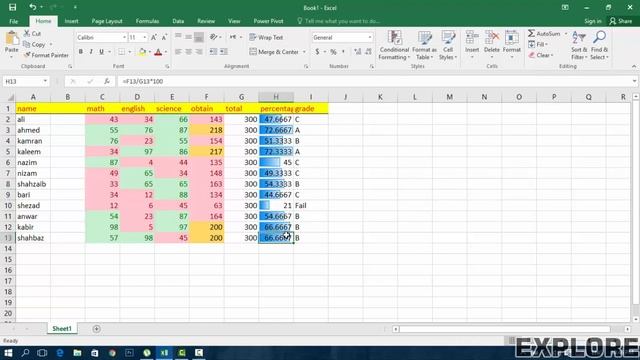Click the Name Box showing H13

(x=26, y=81)
